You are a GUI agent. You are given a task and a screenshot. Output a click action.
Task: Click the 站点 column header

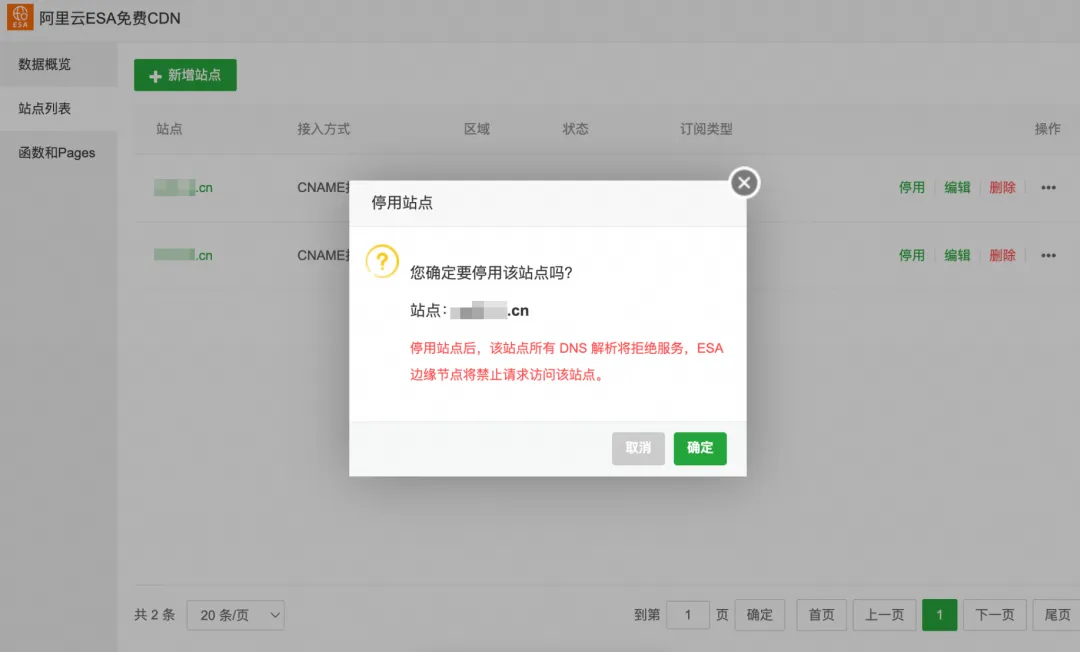pyautogui.click(x=169, y=129)
